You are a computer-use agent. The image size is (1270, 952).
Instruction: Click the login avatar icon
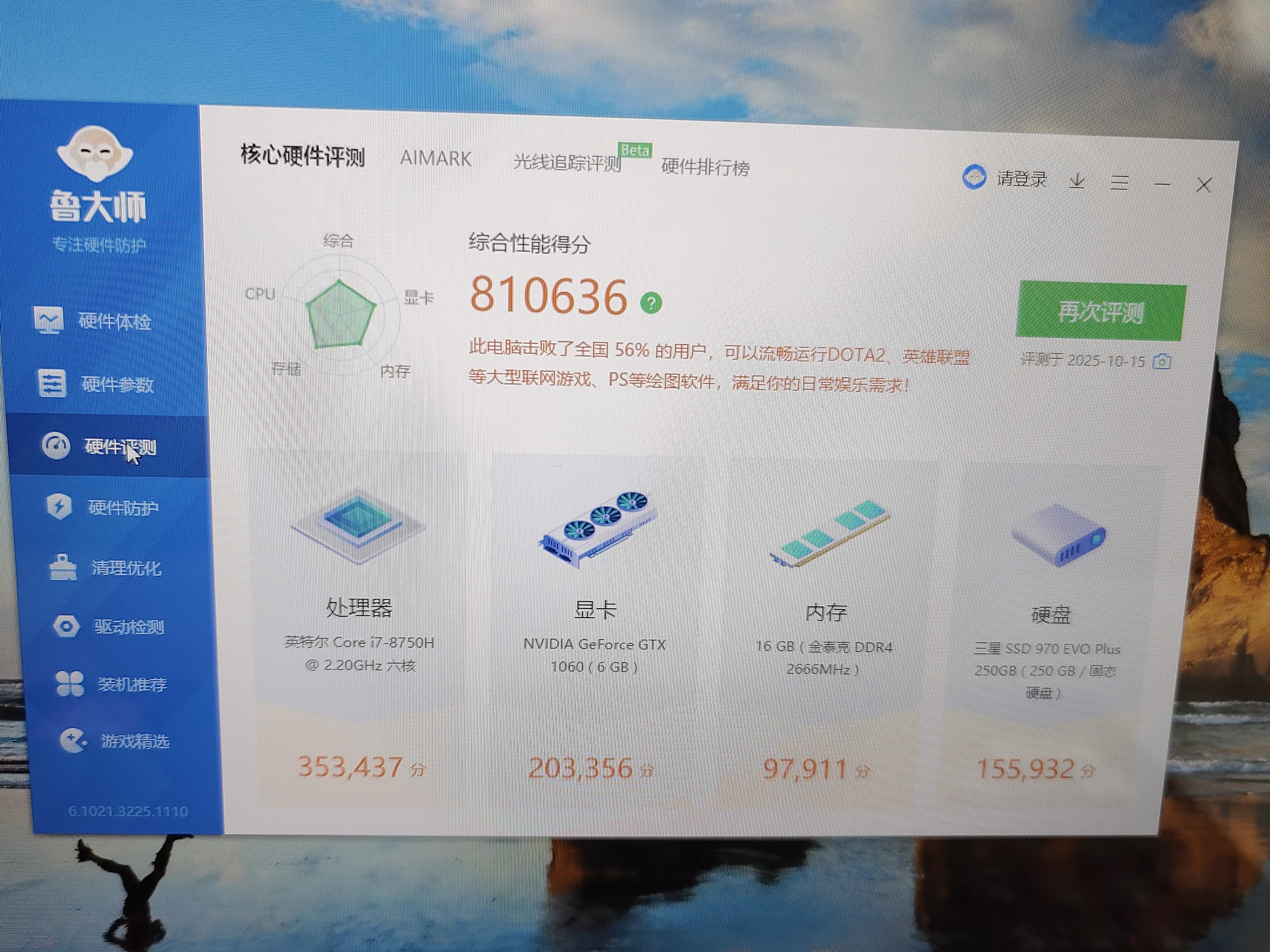[974, 176]
